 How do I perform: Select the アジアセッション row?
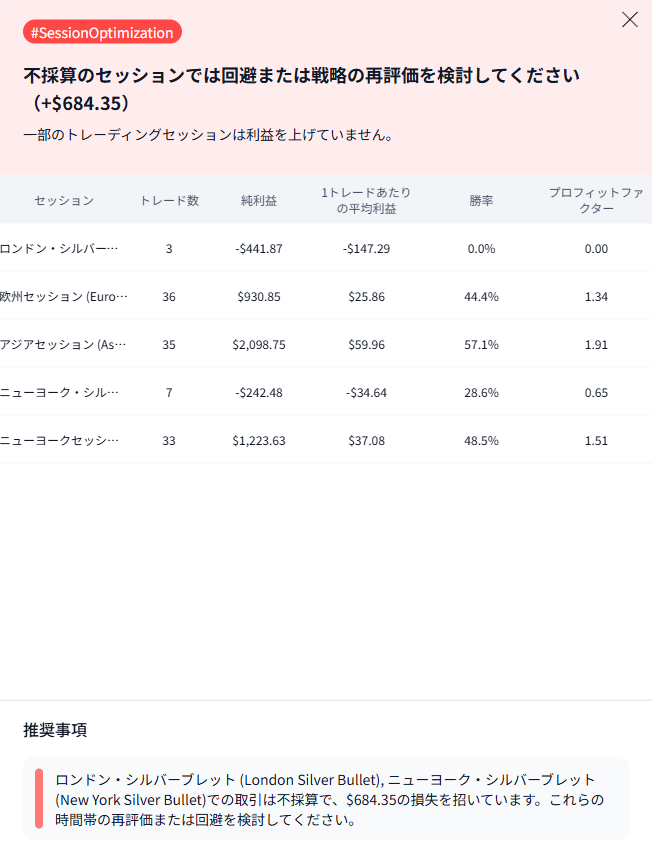pyautogui.click(x=64, y=344)
